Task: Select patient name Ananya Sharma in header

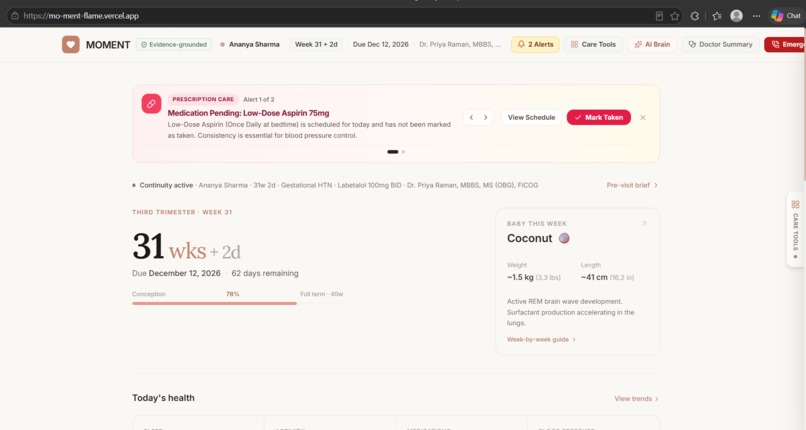Action: (x=254, y=45)
